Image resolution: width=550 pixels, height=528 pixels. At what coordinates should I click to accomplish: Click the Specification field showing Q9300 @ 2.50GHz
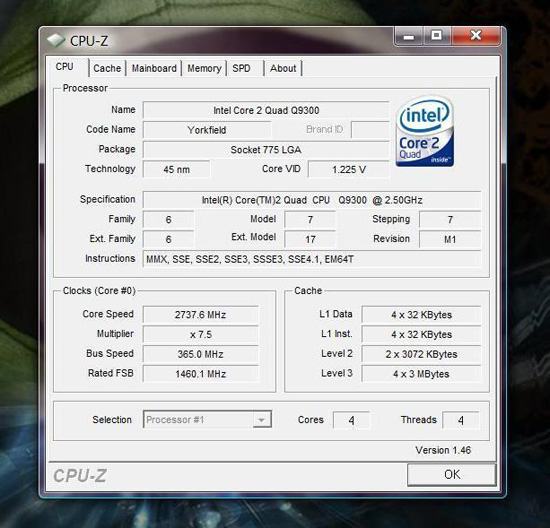click(x=312, y=200)
